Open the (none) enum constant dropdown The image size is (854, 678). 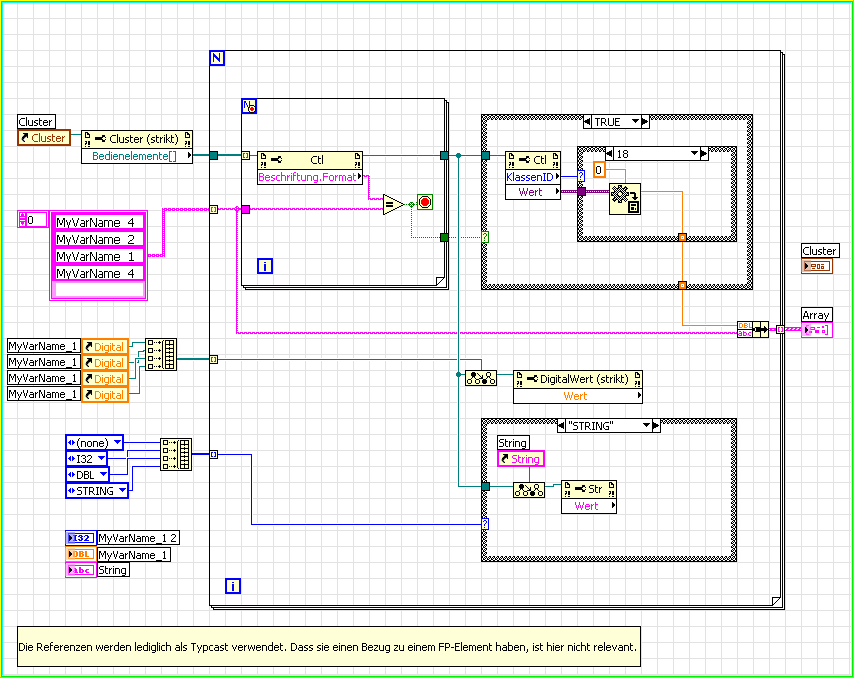pos(117,442)
